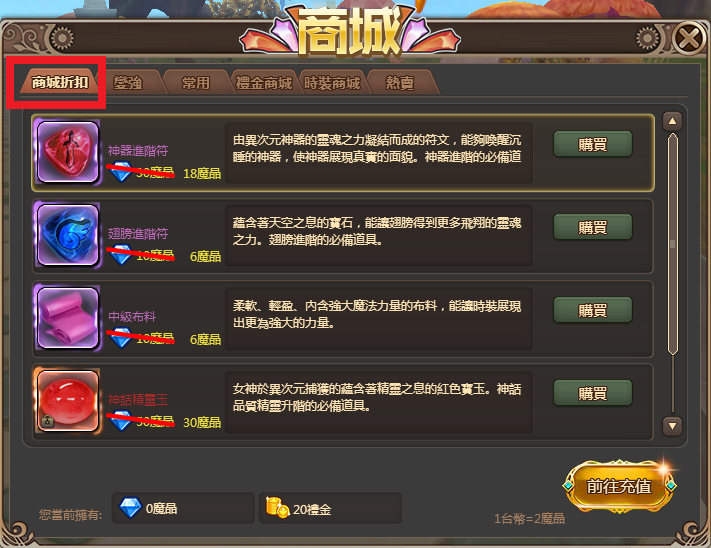Click the blue winged 翅膀進階符 gem icon
This screenshot has height=548, width=711.
tap(68, 235)
